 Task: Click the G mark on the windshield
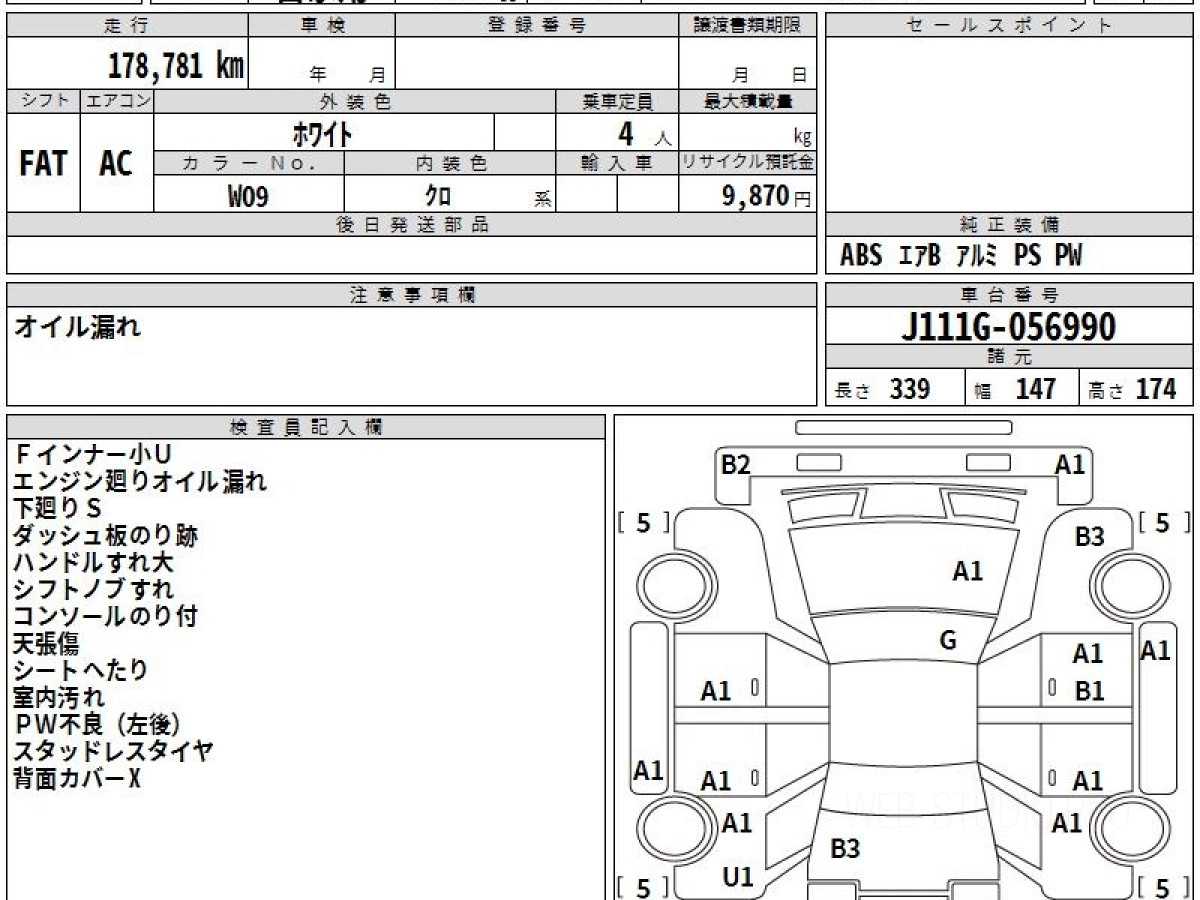948,641
